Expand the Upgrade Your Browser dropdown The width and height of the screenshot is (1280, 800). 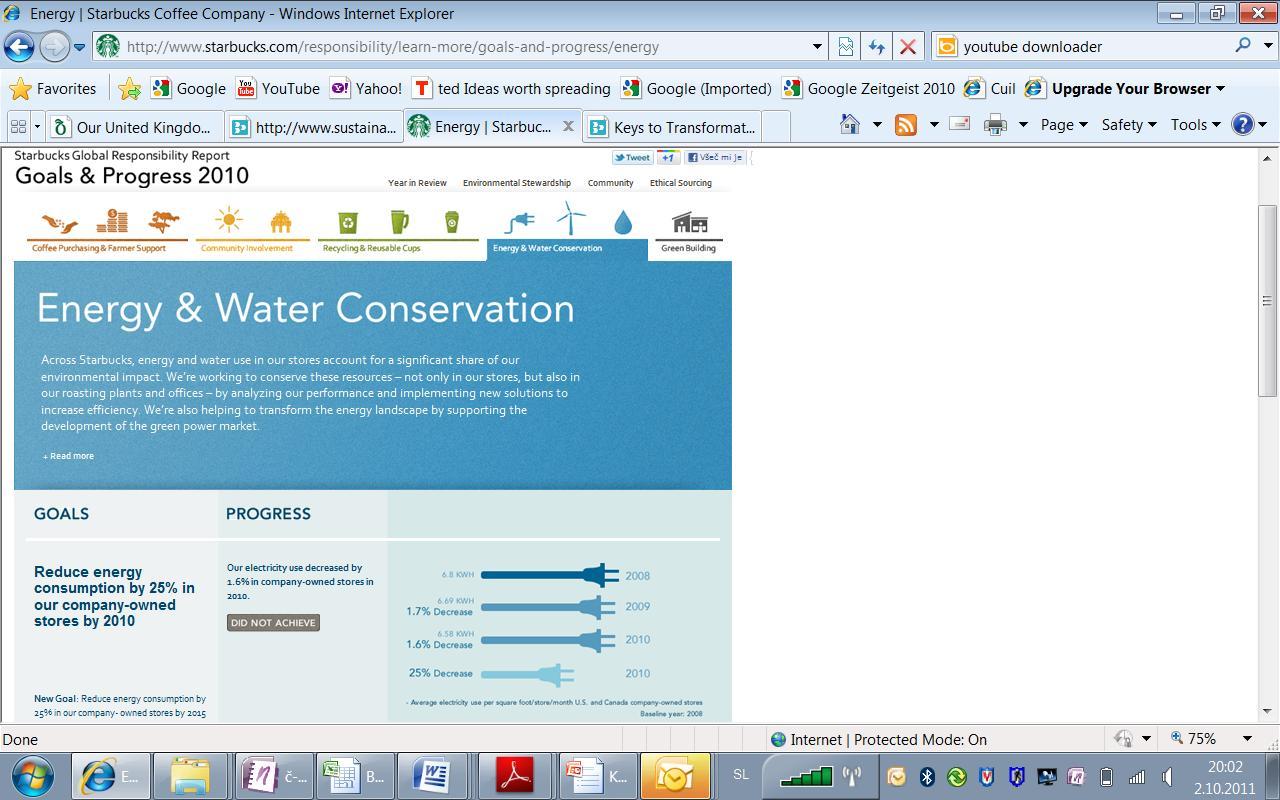tap(1220, 88)
